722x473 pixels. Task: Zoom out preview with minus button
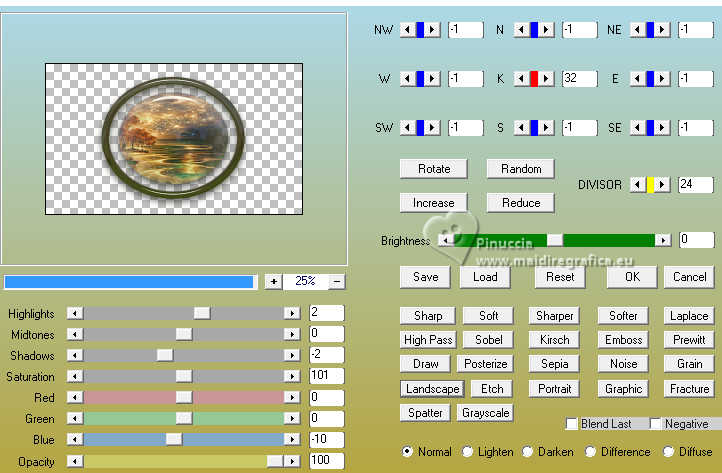pos(337,281)
